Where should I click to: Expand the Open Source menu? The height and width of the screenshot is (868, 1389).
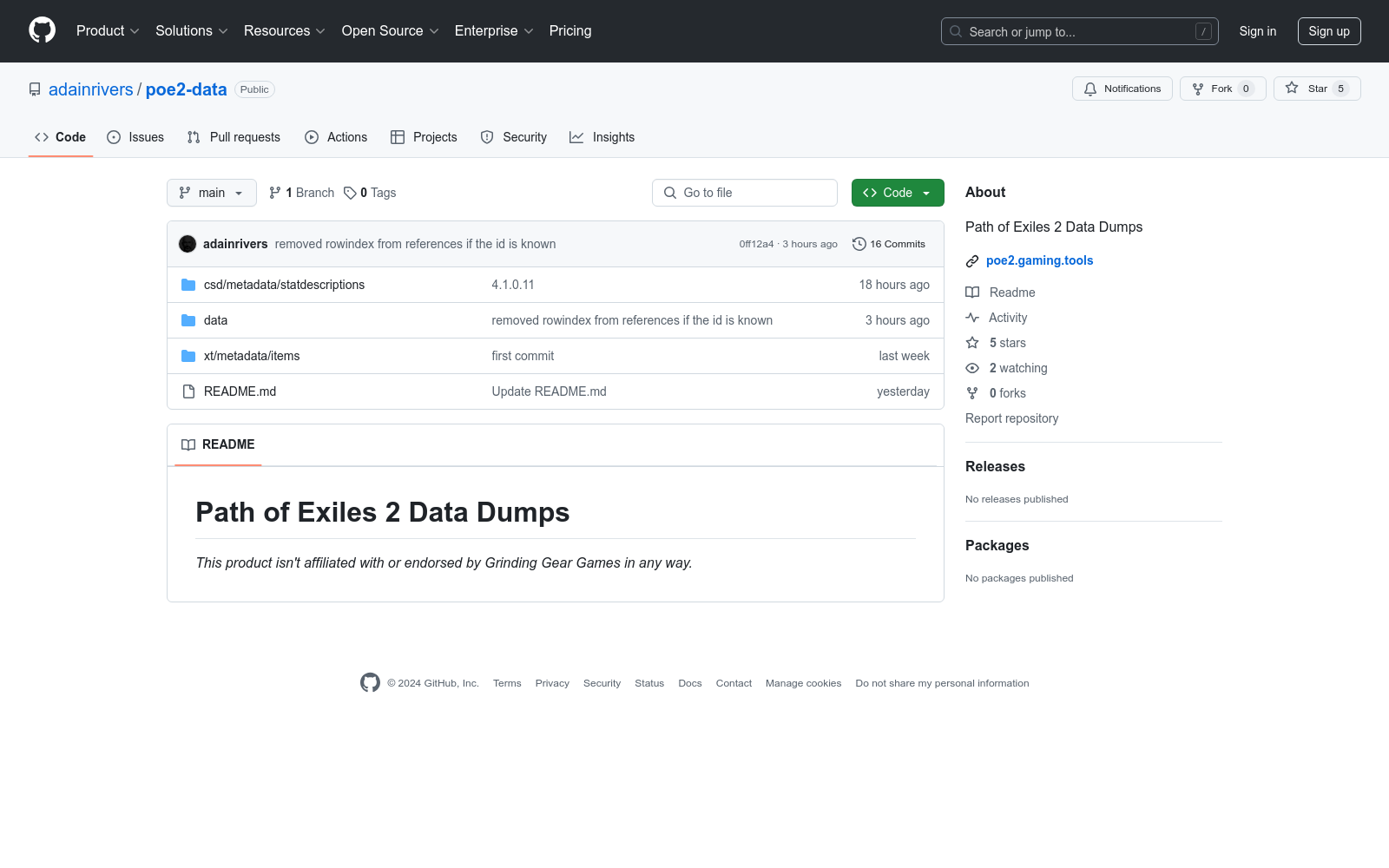[x=391, y=30]
